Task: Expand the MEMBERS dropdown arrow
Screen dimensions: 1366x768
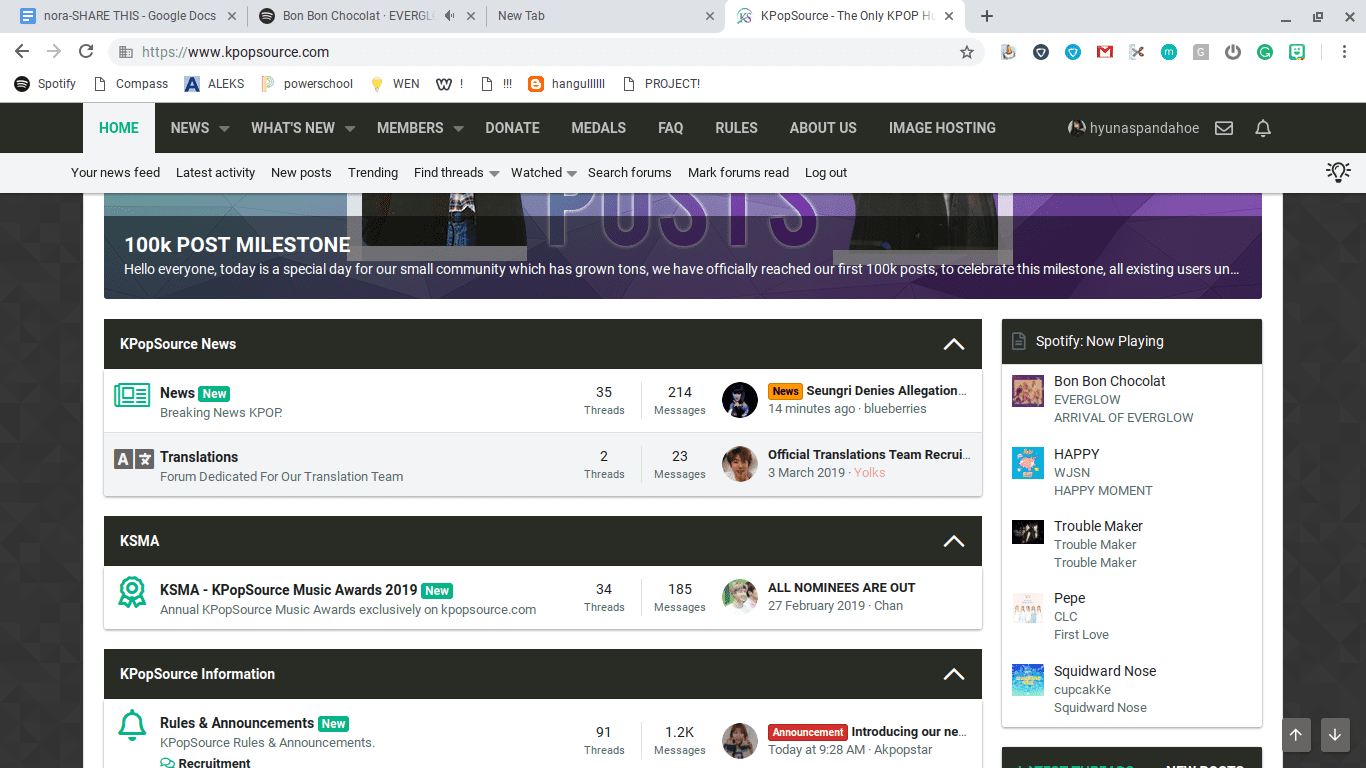Action: click(x=458, y=129)
